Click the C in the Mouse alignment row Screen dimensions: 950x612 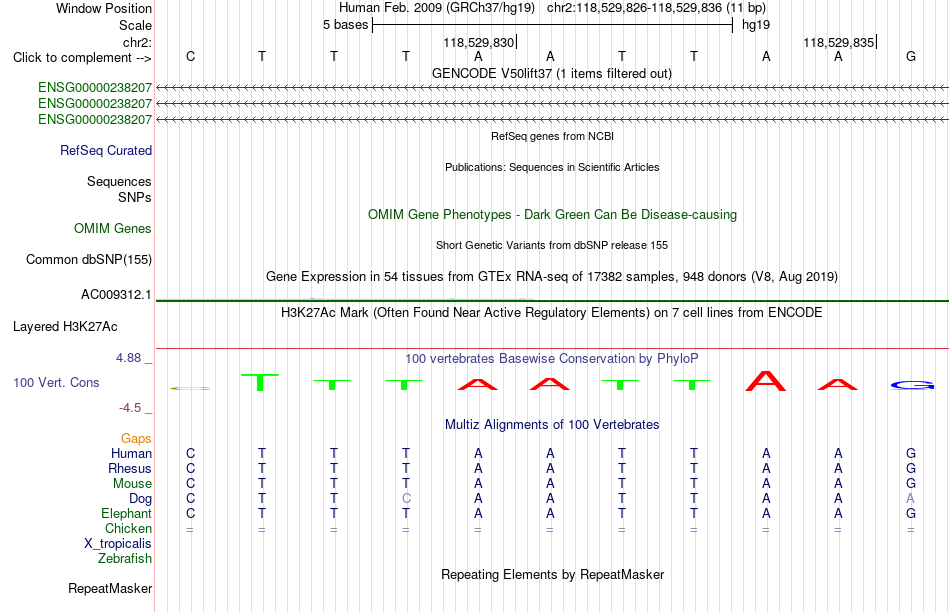click(x=190, y=484)
